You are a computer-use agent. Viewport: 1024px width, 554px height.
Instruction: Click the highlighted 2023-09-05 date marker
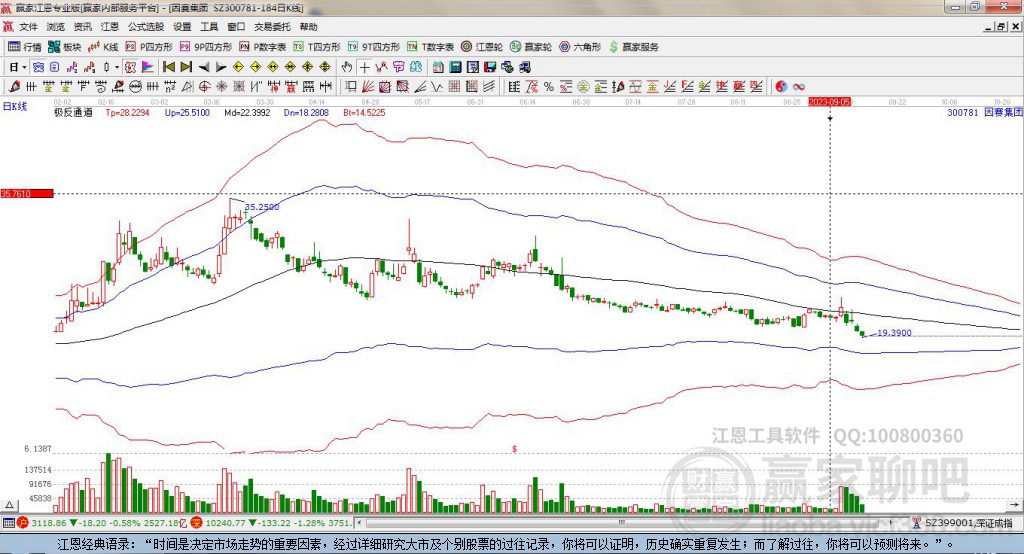click(830, 103)
